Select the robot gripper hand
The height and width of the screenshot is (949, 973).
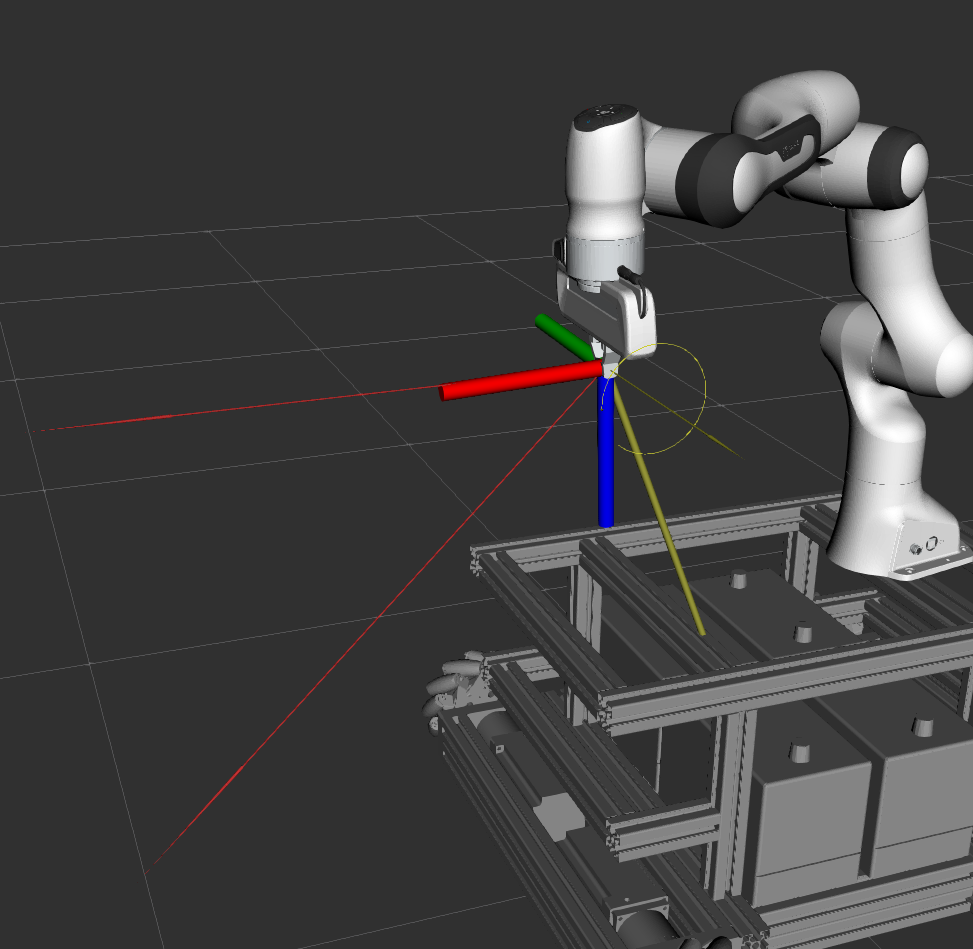click(606, 310)
